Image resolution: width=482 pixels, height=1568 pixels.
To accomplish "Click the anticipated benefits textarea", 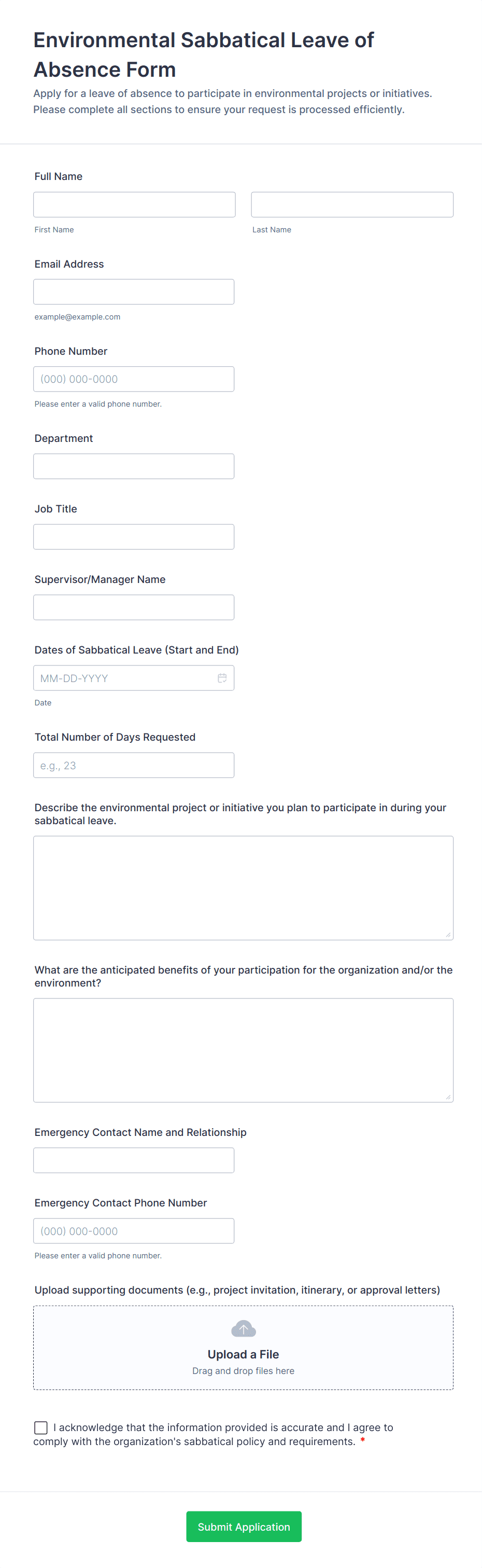I will pos(244,1050).
